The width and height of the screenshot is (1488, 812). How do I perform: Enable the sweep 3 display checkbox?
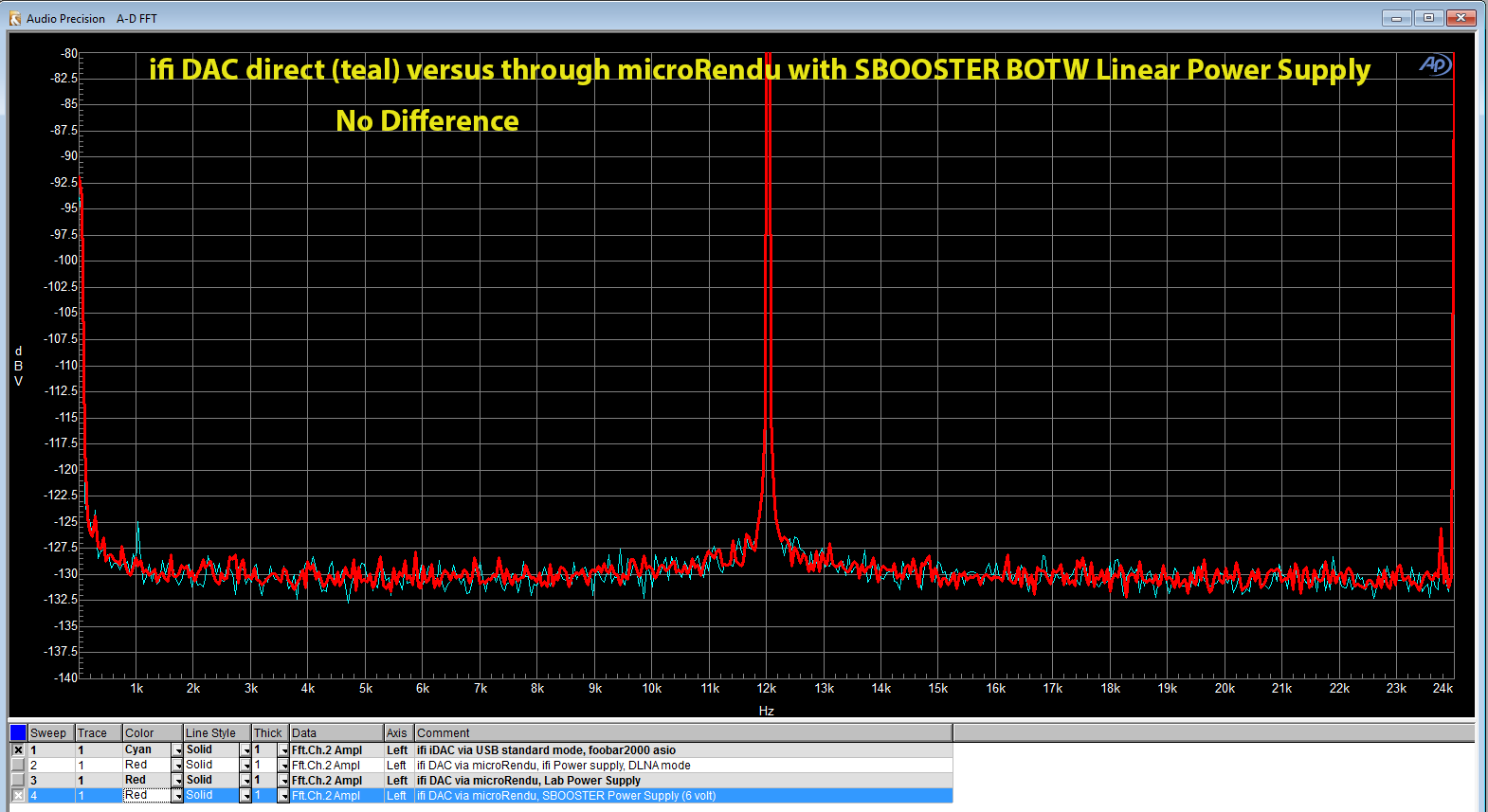(18, 780)
